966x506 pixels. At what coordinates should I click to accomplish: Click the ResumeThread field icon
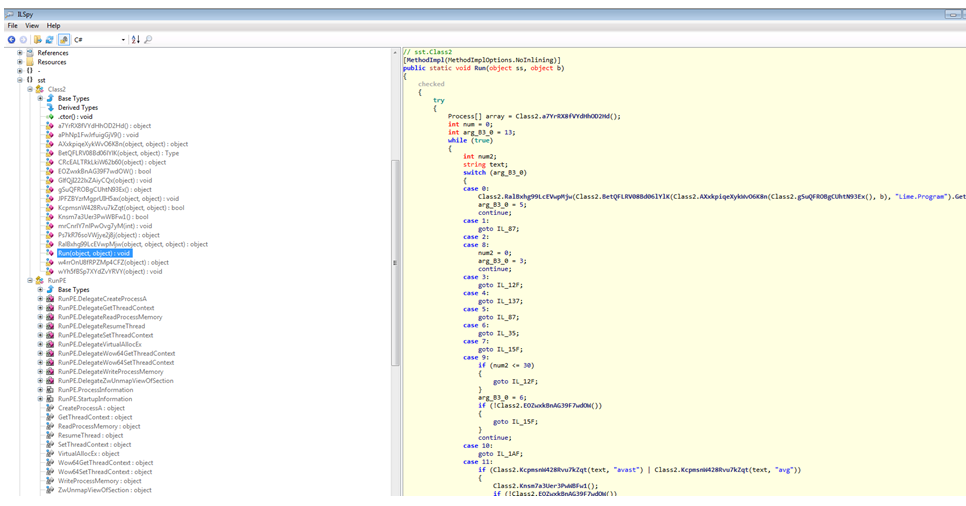coord(50,435)
